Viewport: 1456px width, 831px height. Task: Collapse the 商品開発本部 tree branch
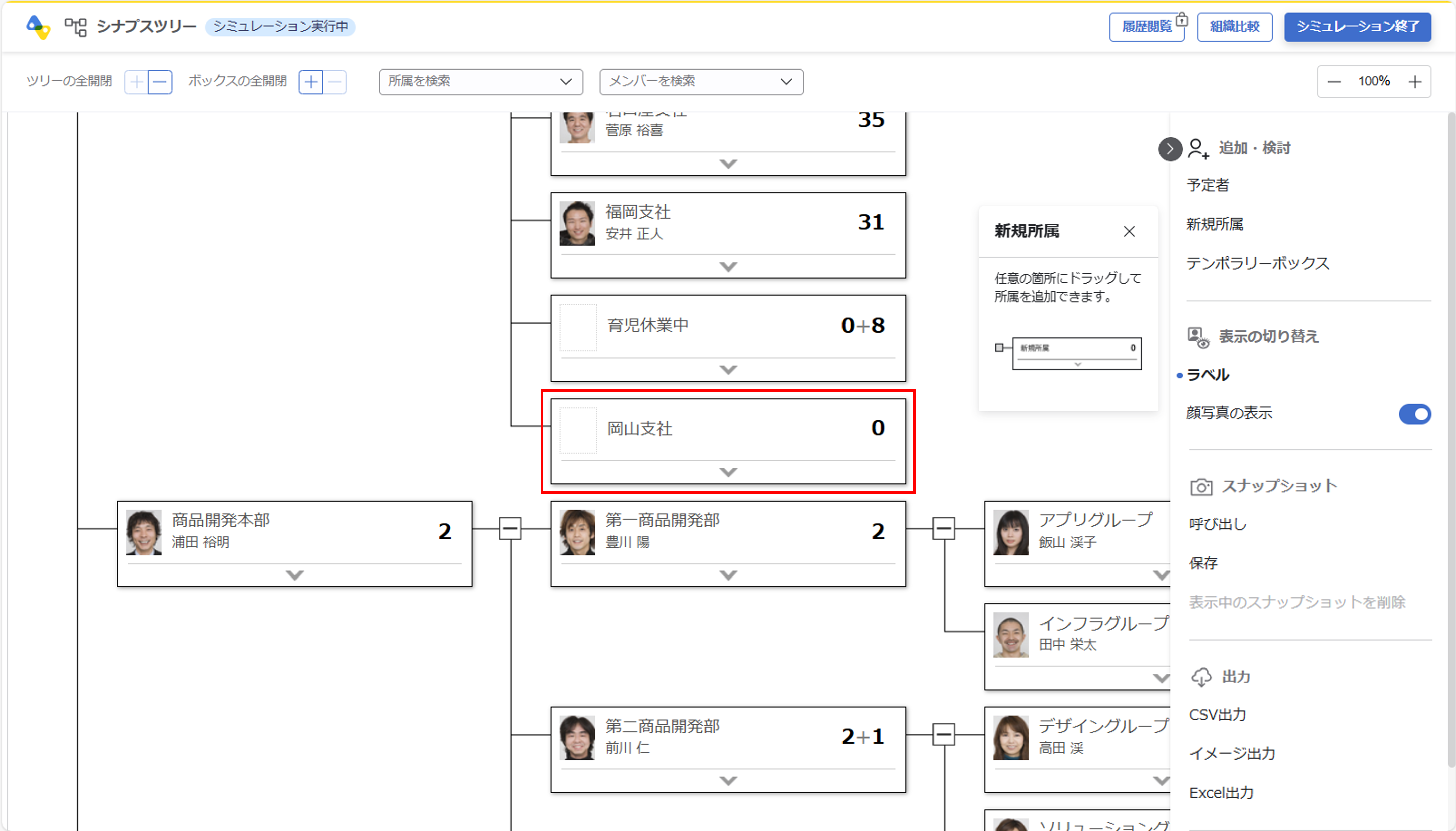tap(510, 528)
